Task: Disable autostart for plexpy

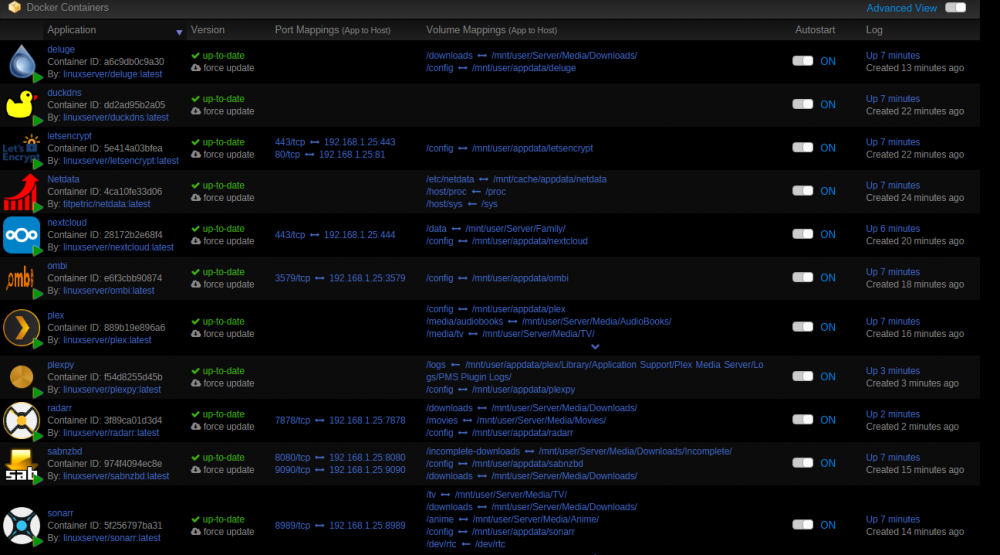Action: pyautogui.click(x=802, y=377)
